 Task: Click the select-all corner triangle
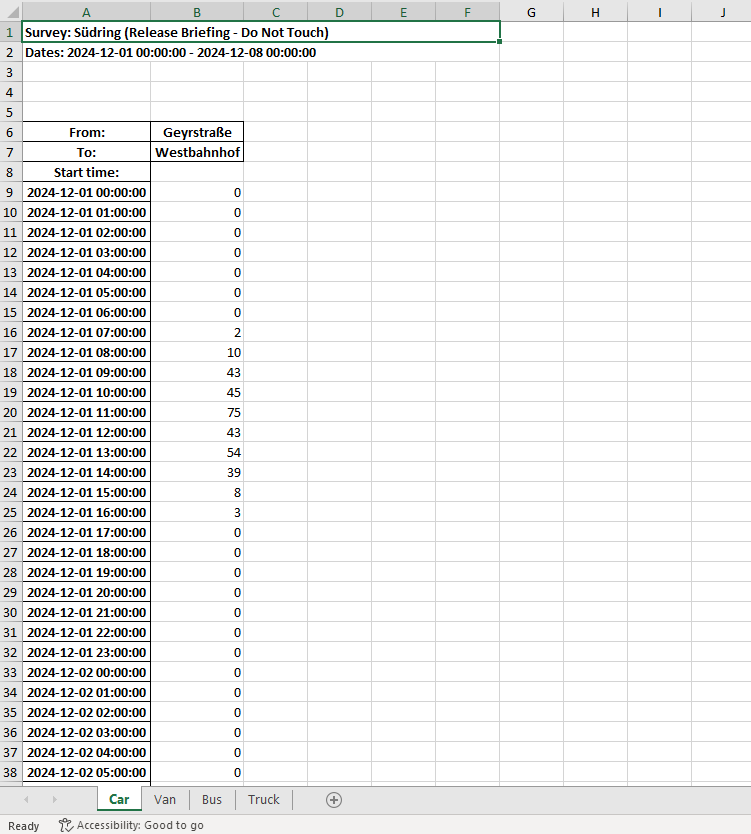(x=11, y=12)
